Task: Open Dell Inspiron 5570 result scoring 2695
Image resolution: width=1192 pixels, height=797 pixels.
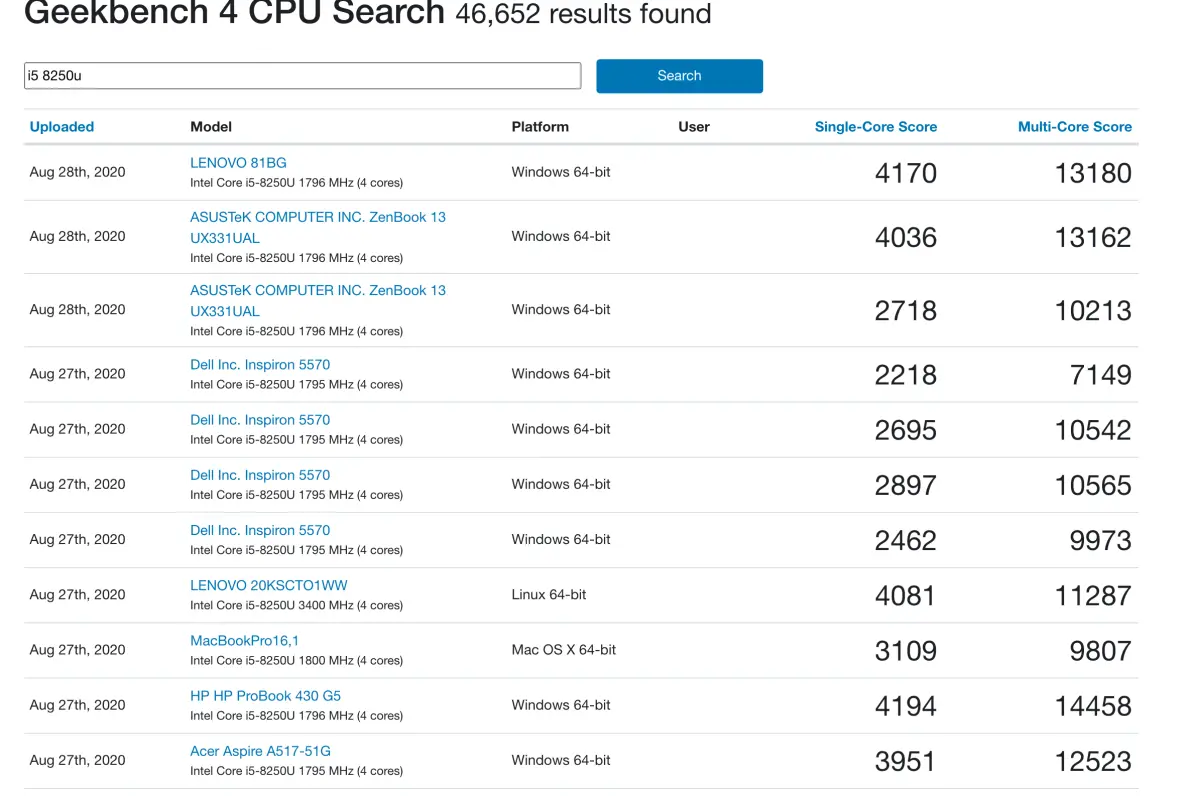Action: pos(260,420)
